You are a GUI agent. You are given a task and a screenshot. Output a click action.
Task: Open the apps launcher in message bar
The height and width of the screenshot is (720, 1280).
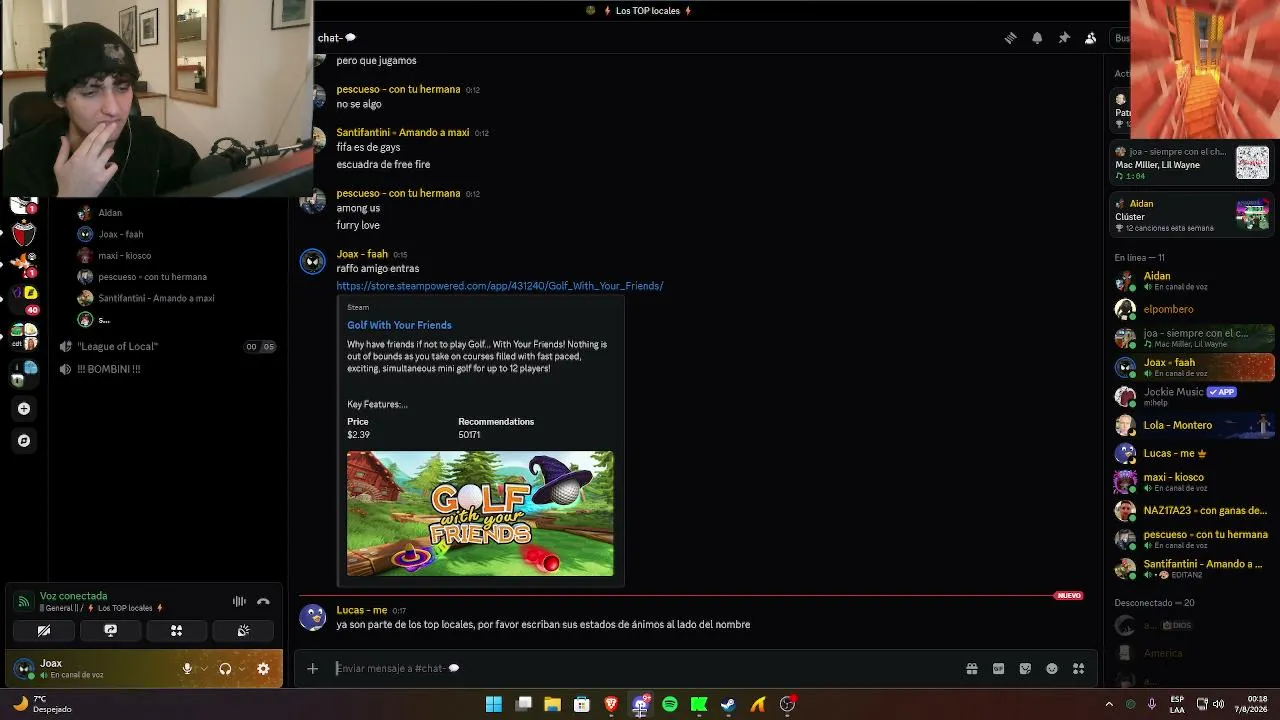[1078, 669]
